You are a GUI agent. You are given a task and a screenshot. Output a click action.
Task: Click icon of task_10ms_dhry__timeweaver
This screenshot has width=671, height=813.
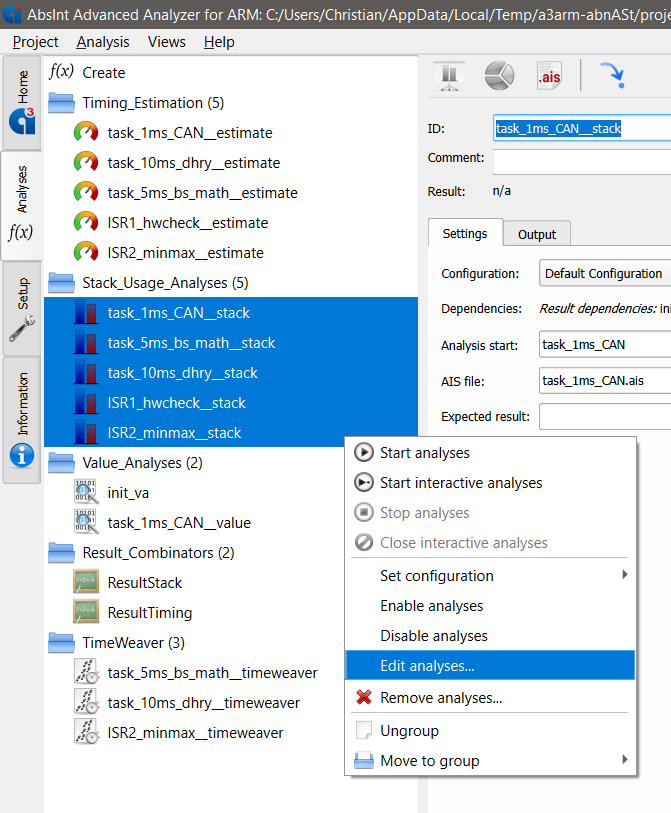pos(86,703)
